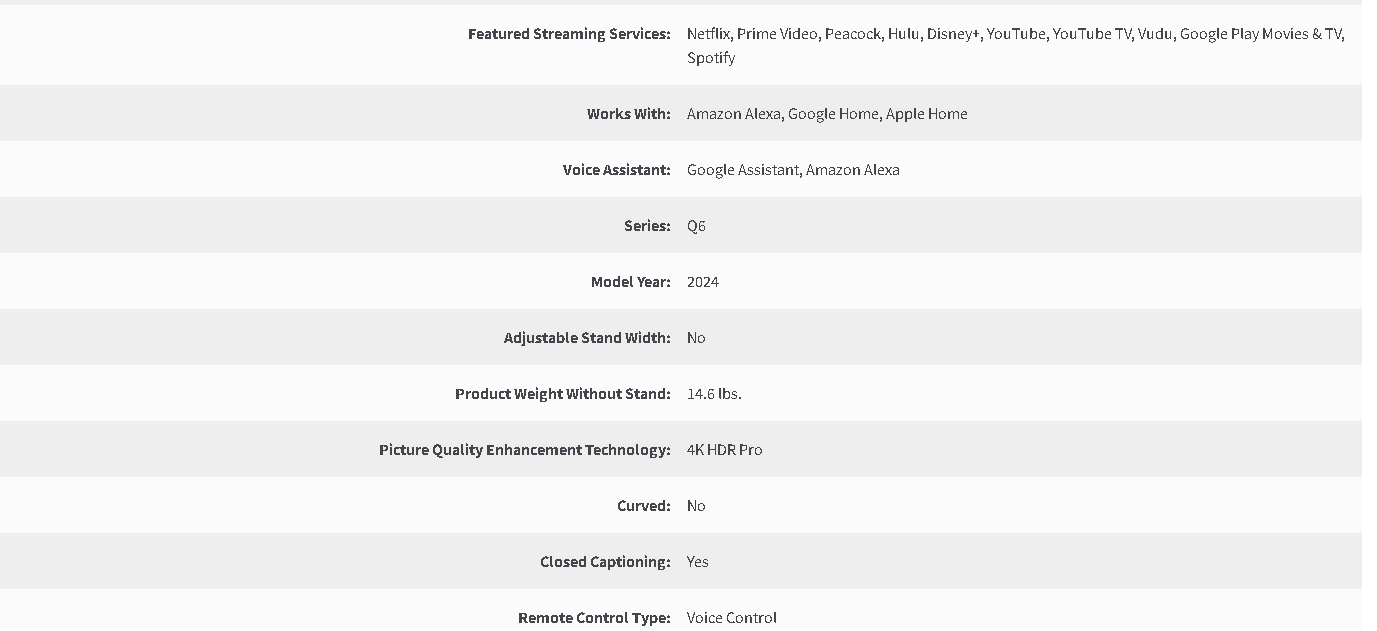Screen dimensions: 1377x631
Task: Click the Adjustable Stand Width label
Action: coord(587,338)
